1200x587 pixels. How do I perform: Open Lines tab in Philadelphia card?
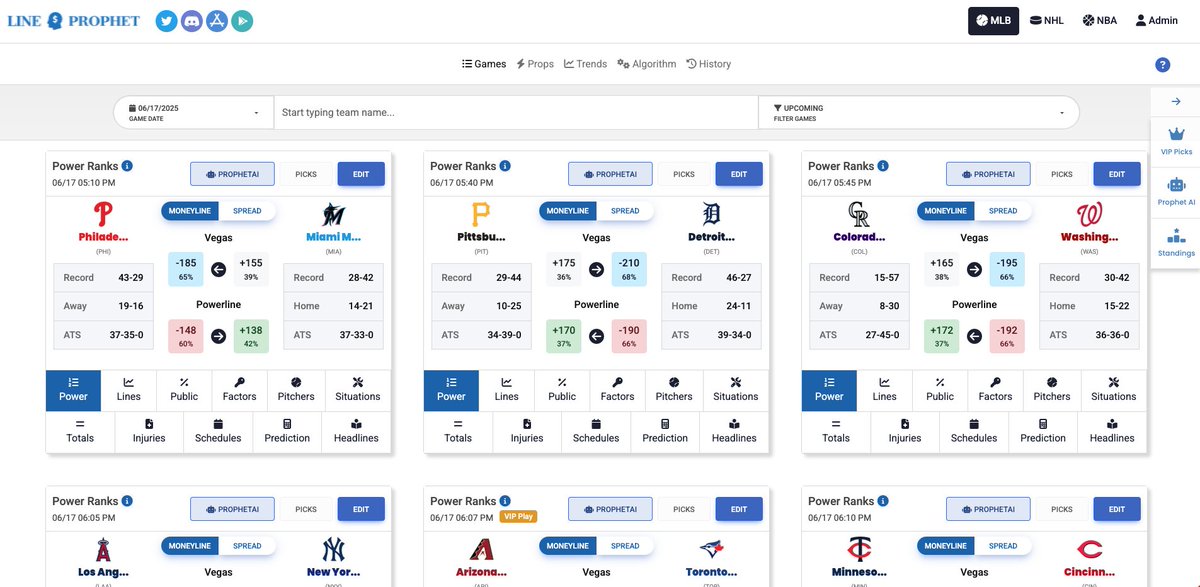coord(129,390)
